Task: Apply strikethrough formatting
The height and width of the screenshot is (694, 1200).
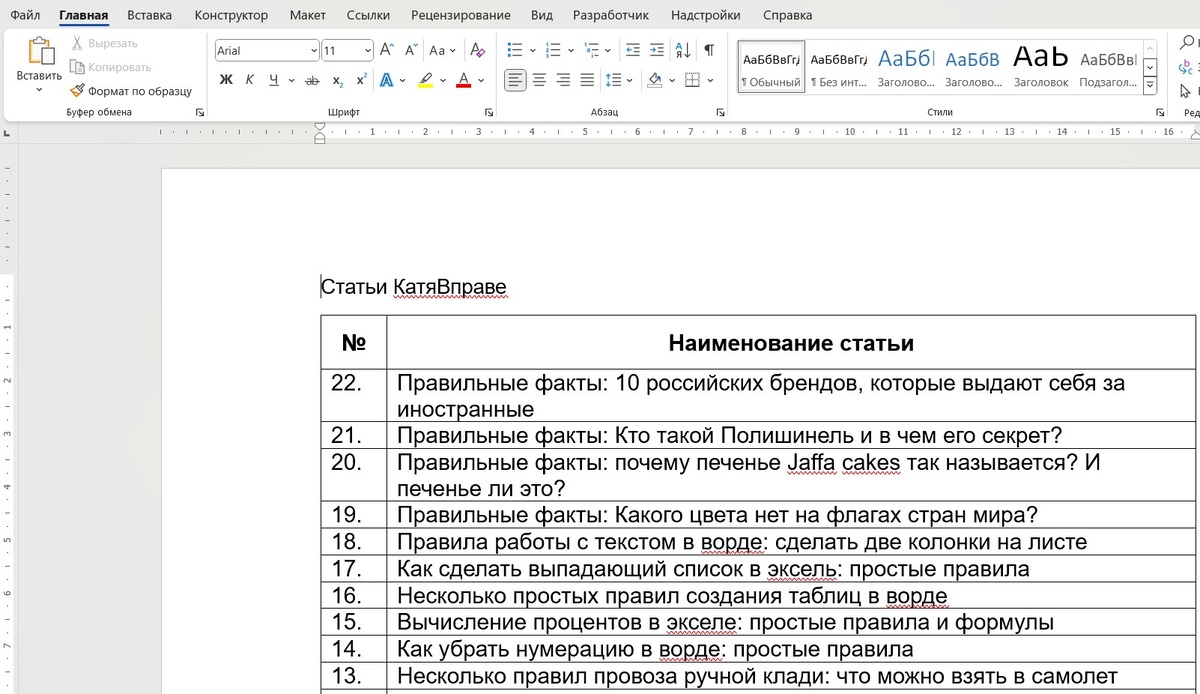Action: [312, 80]
